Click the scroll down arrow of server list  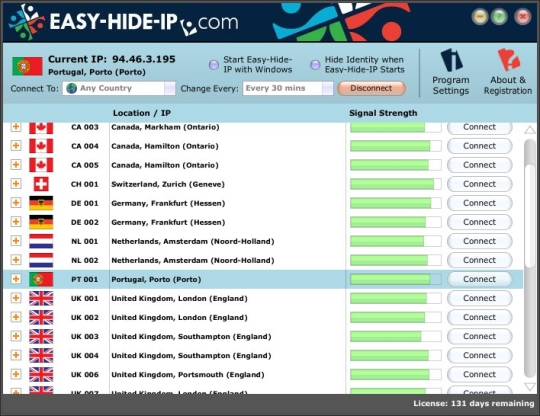coord(530,386)
